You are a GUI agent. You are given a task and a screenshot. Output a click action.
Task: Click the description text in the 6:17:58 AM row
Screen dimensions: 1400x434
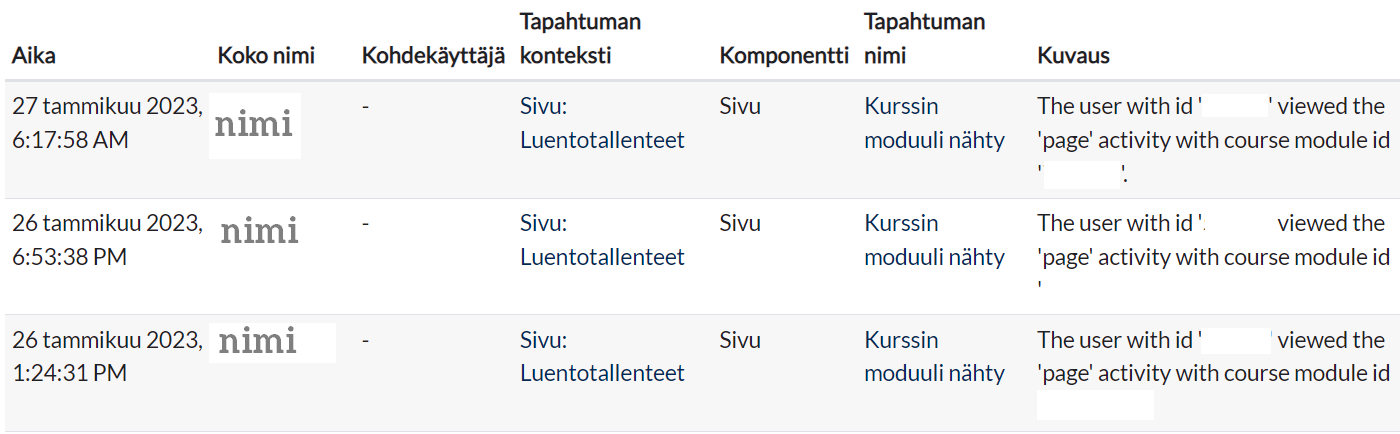click(1211, 140)
